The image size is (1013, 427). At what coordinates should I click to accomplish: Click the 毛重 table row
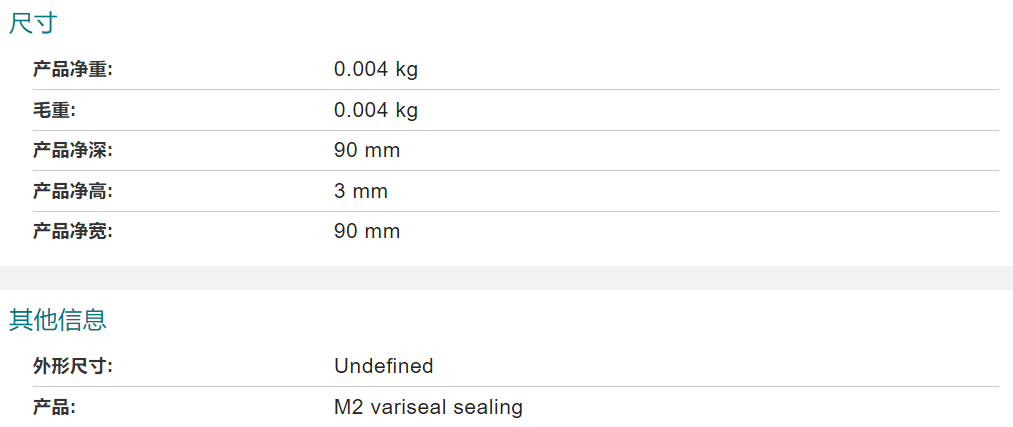[x=516, y=110]
